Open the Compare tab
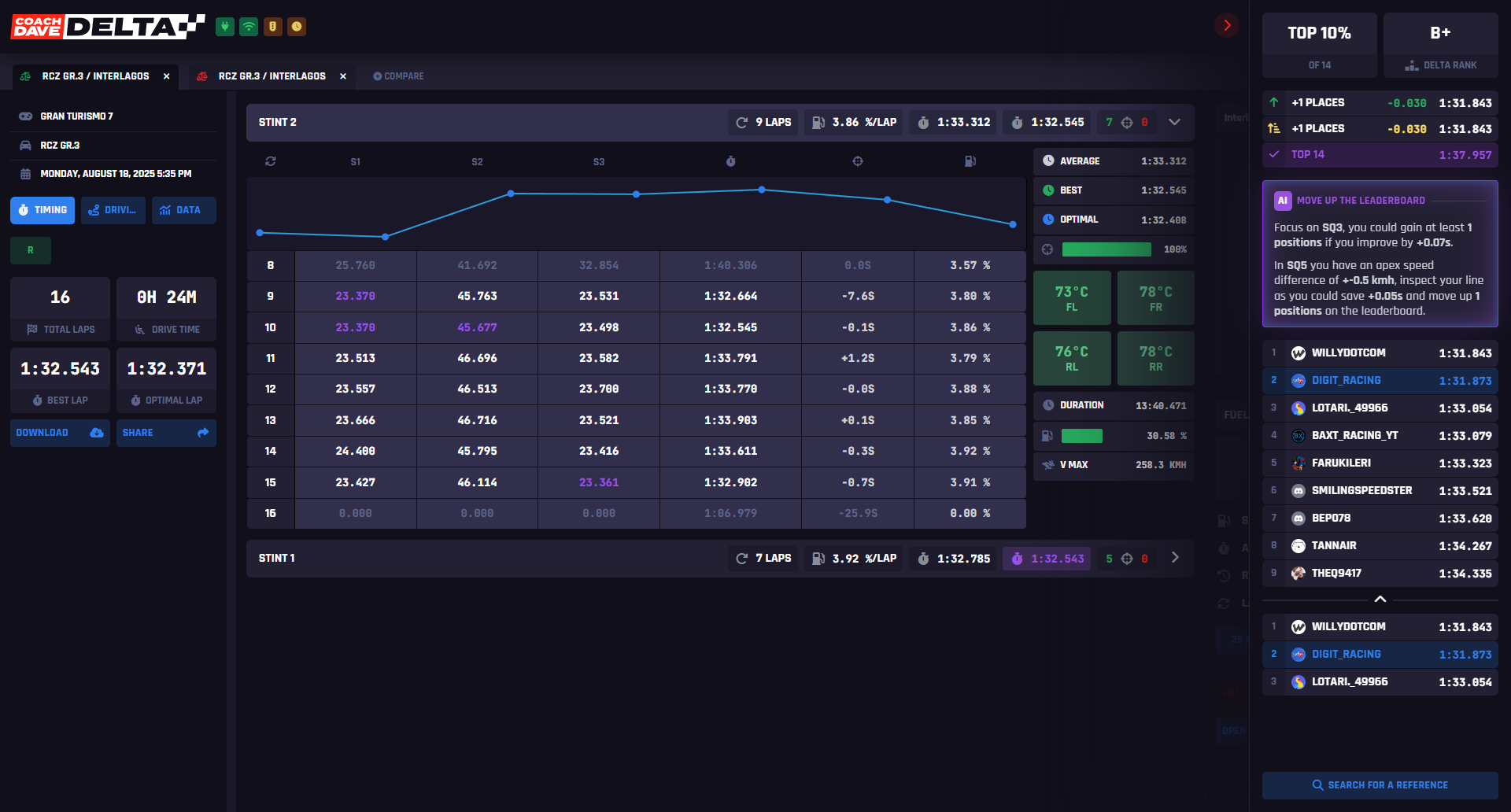Screen dimensions: 1511x812 point(398,76)
